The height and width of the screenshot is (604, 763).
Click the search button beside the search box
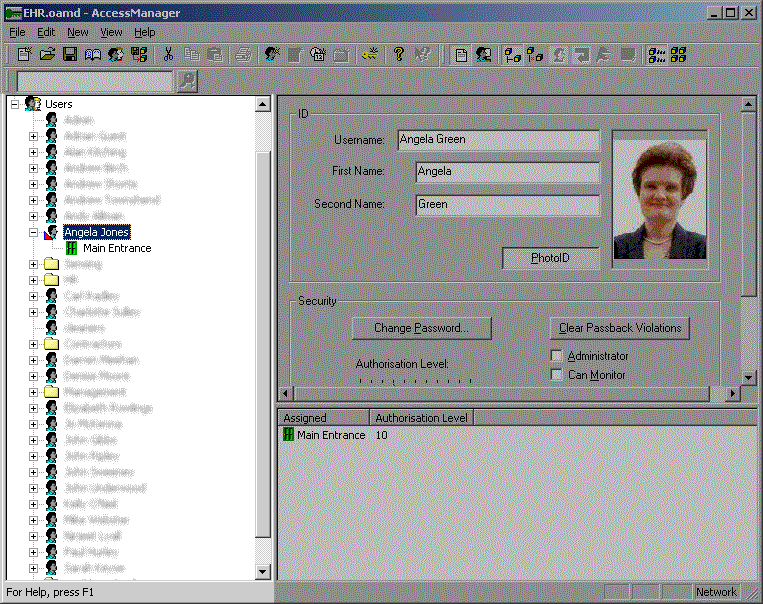(x=187, y=82)
